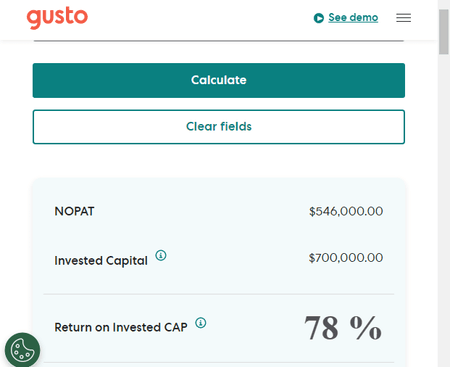450x367 pixels.
Task: Click the 78 % result figure
Action: point(343,328)
